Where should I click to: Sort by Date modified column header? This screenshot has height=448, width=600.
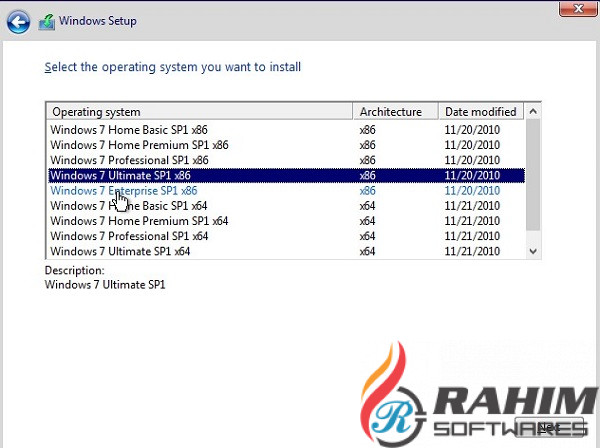click(481, 112)
